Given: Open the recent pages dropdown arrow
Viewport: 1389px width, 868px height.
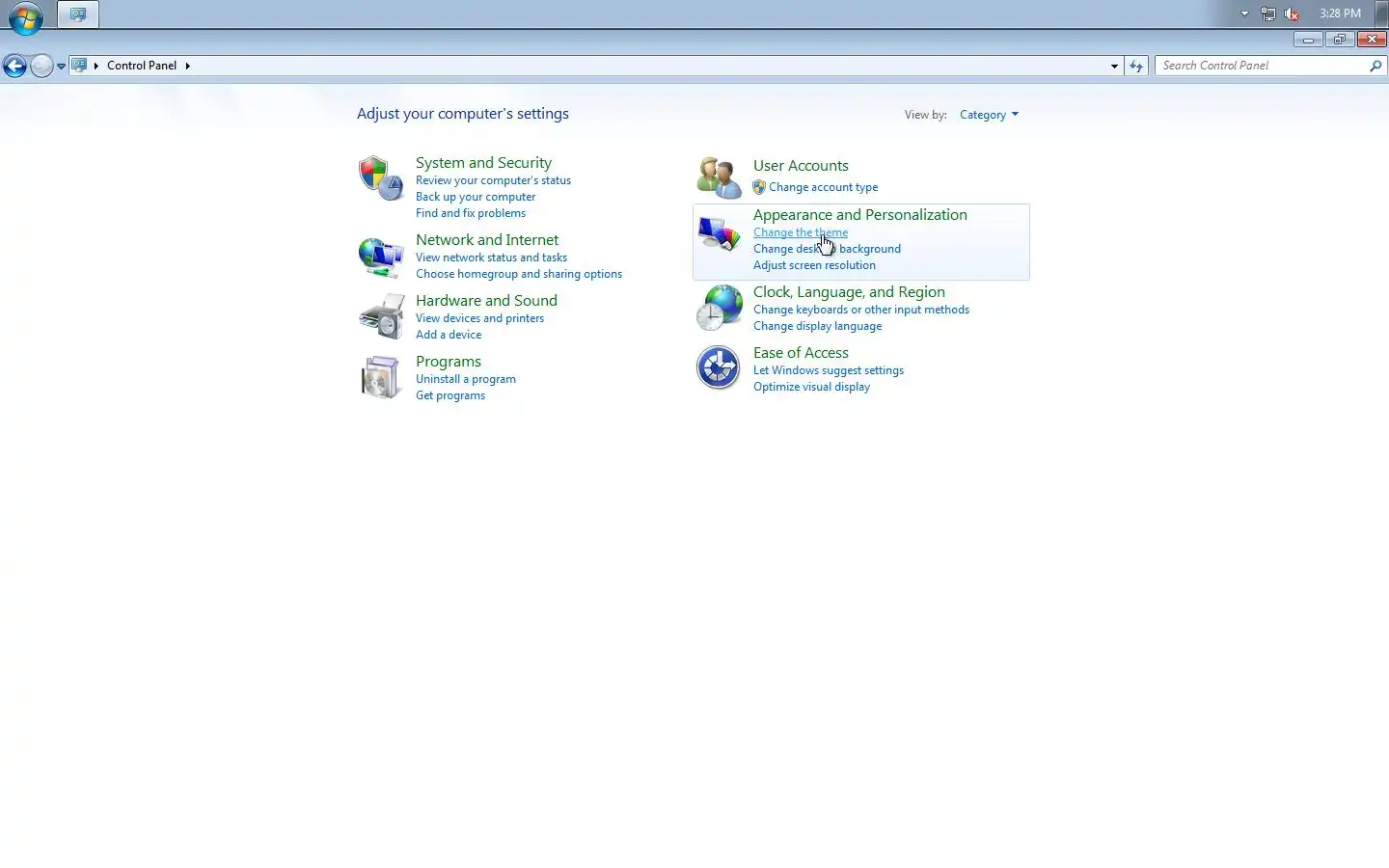Looking at the screenshot, I should coord(61,66).
